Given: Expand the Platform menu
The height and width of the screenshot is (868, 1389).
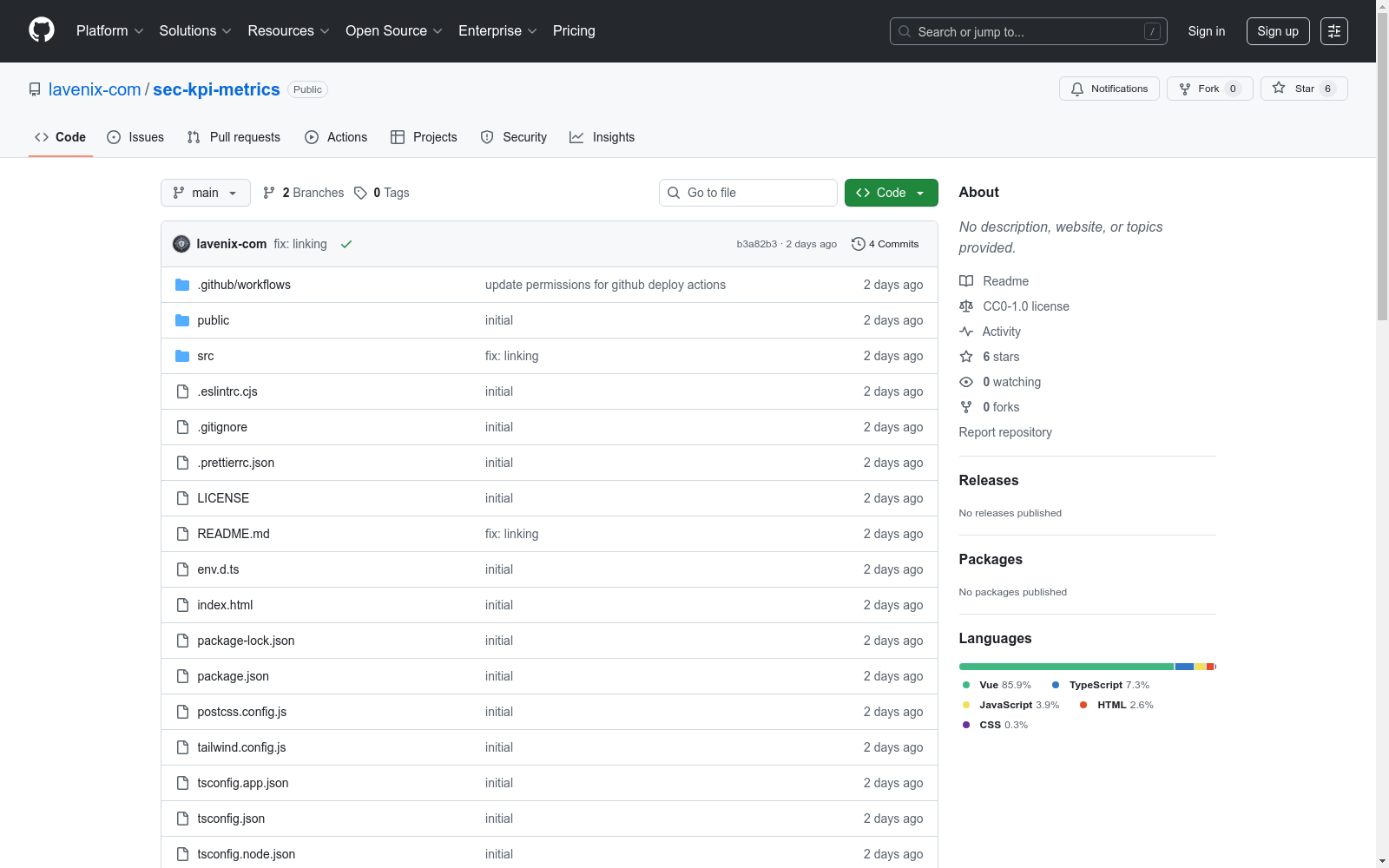Looking at the screenshot, I should click(x=109, y=31).
